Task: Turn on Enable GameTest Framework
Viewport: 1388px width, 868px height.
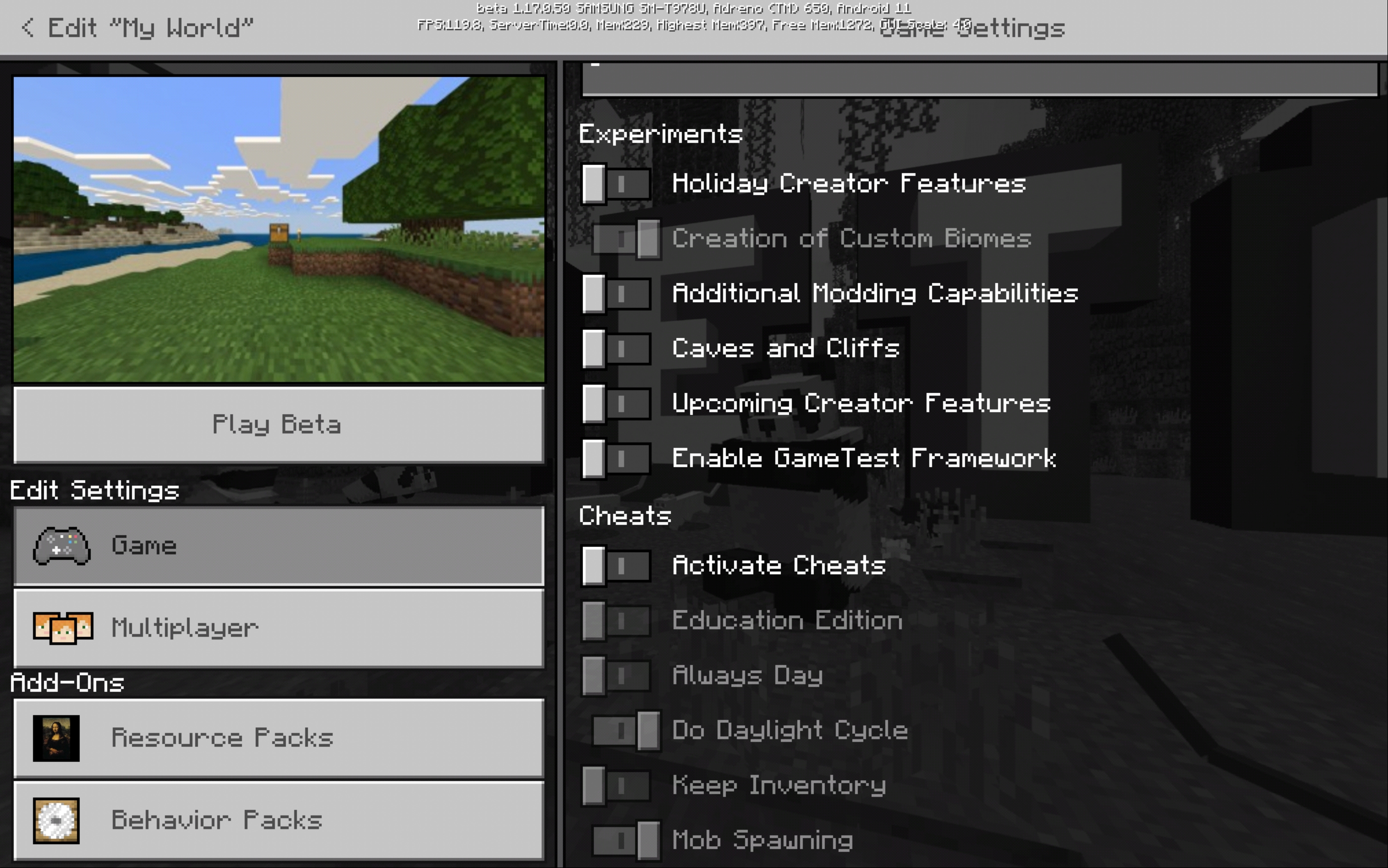Action: coord(616,459)
